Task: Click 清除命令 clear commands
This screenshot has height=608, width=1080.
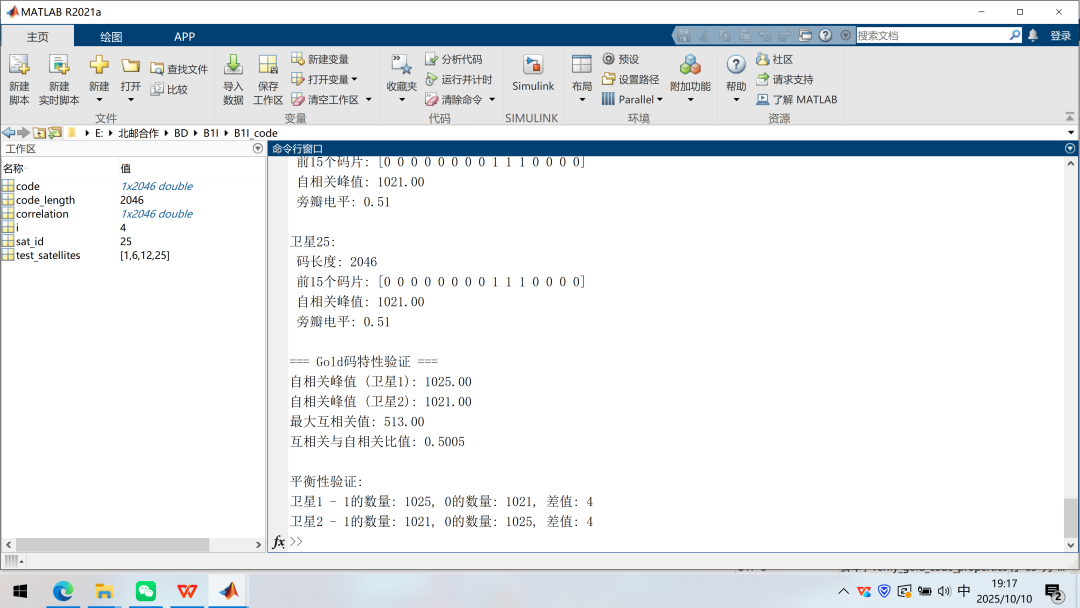Action: [x=455, y=99]
